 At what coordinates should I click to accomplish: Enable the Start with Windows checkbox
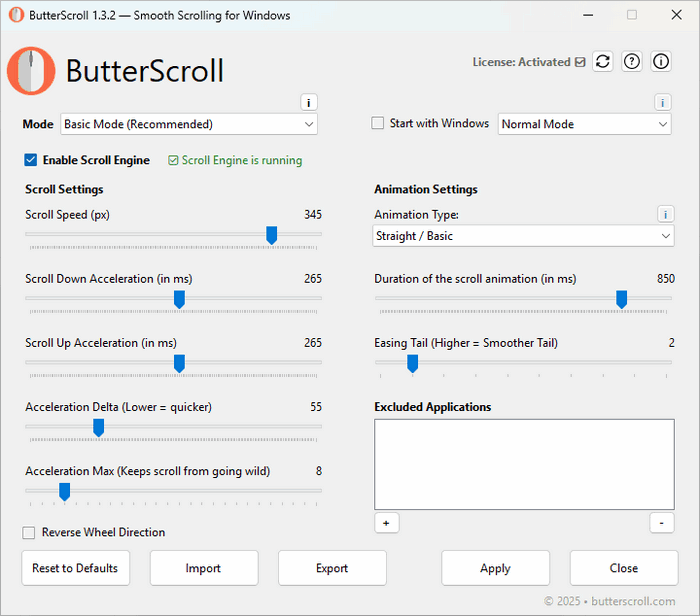(x=378, y=124)
